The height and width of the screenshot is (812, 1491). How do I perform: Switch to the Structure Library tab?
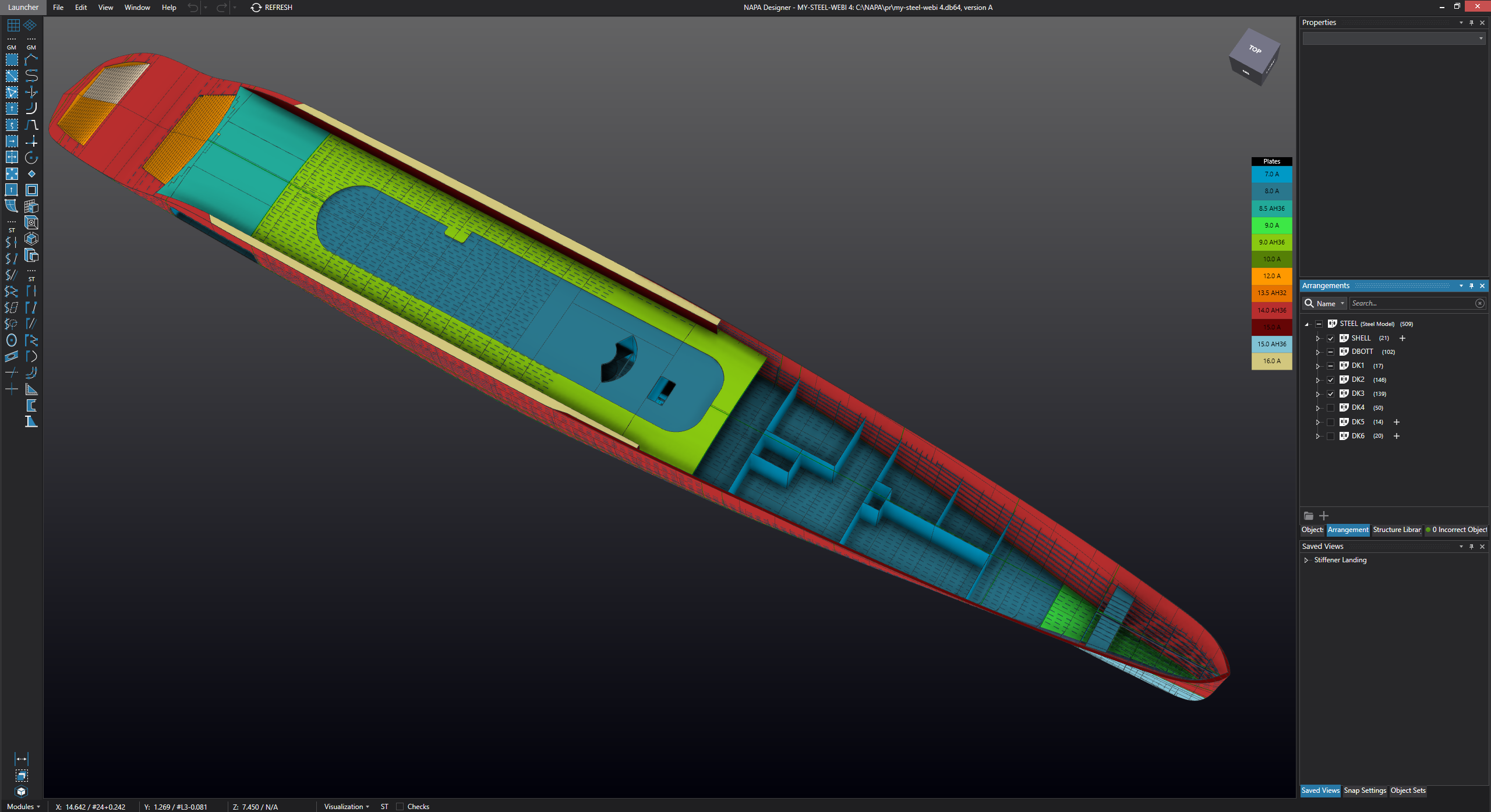(1397, 530)
